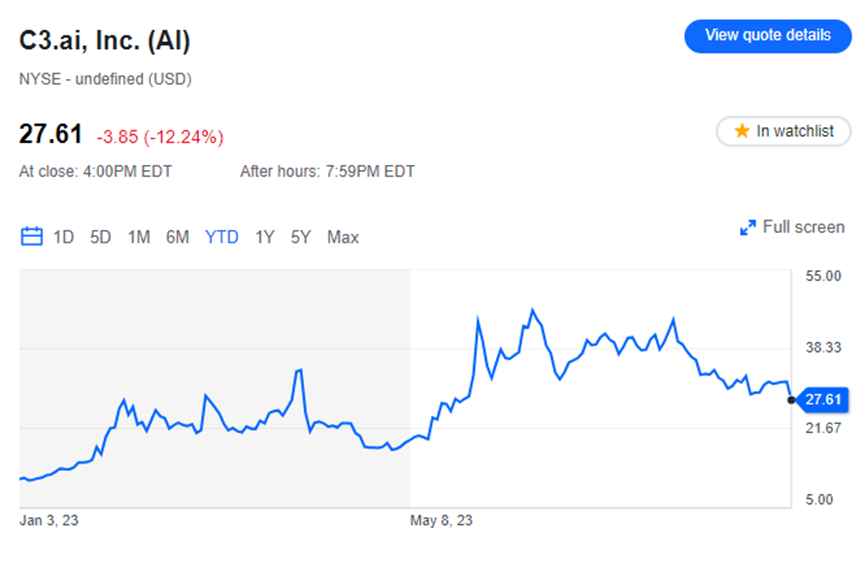This screenshot has height=563, width=865.
Task: Switch chart to 5D range
Action: [x=101, y=237]
